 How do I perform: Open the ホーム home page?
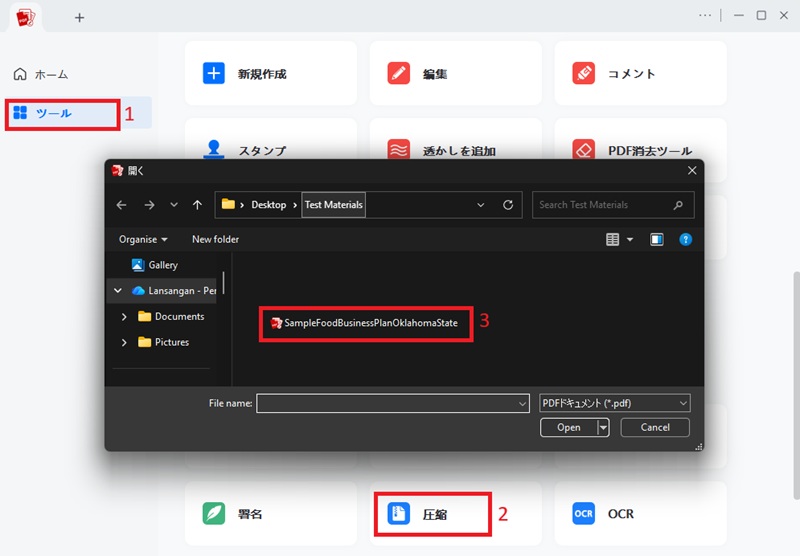click(41, 74)
